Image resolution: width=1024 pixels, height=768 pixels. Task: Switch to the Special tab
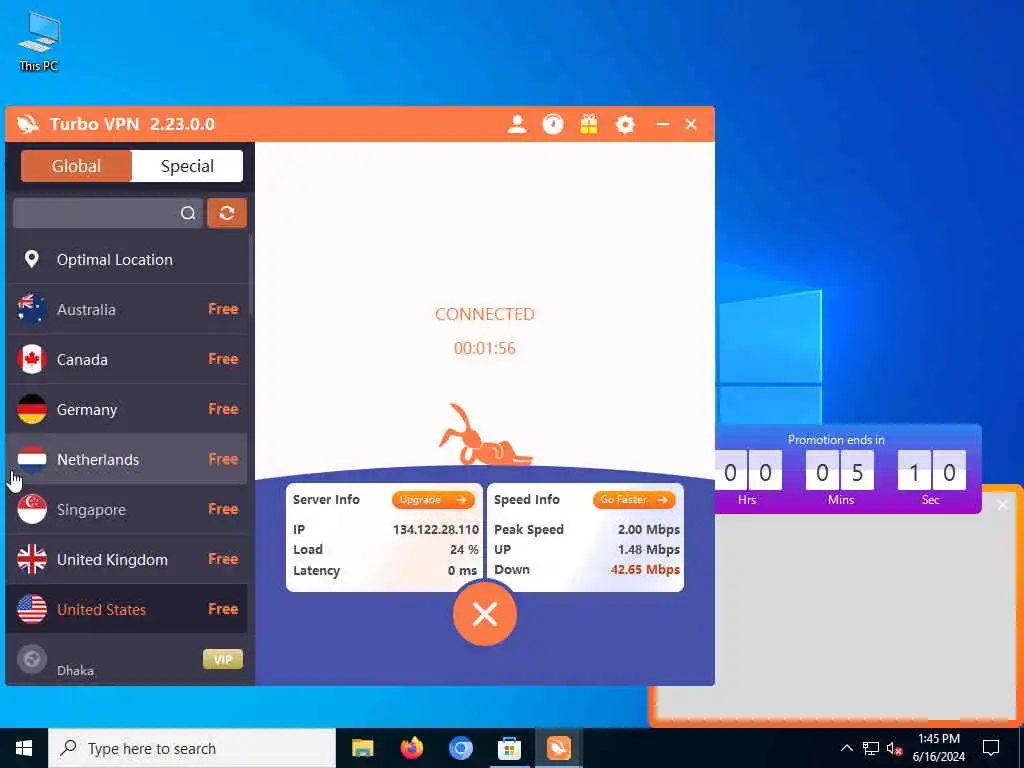pyautogui.click(x=187, y=166)
